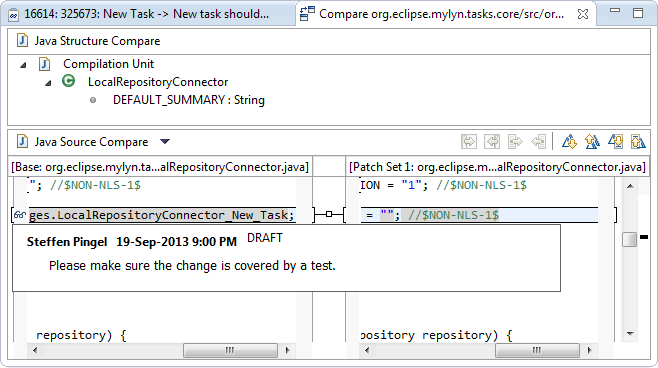Viewport: 658px width, 368px height.
Task: Click the field icon beside DEFAULT_SUMMARY
Action: 93,100
